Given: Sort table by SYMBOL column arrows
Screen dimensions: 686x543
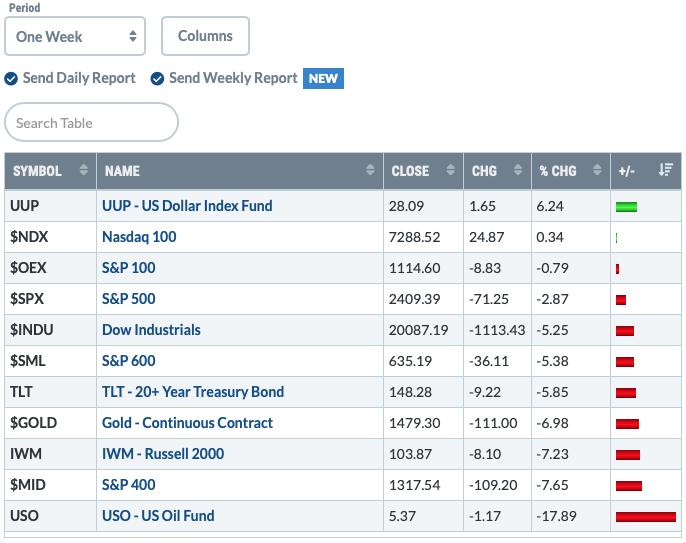Looking at the screenshot, I should [x=84, y=170].
